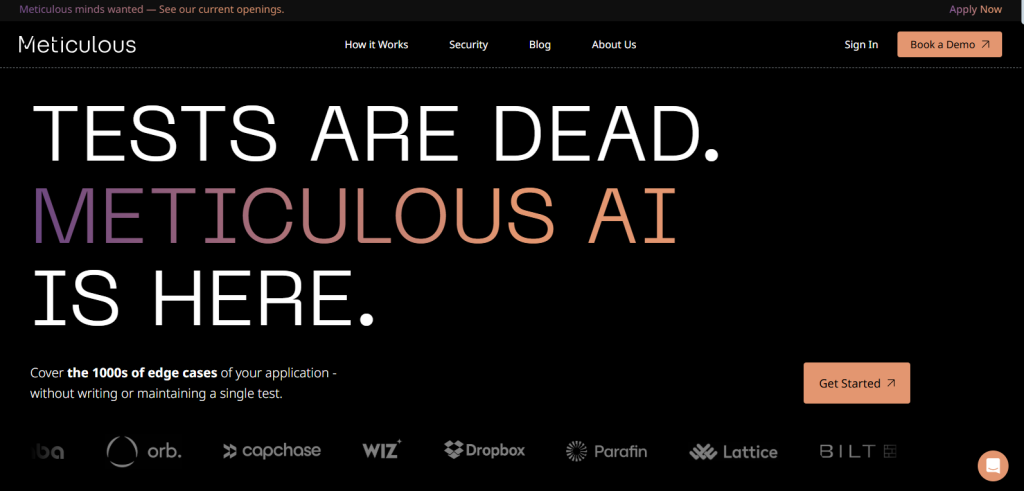Screen dimensions: 1024x491
Task: Click the 'See our current openings' banner text
Action: click(219, 9)
